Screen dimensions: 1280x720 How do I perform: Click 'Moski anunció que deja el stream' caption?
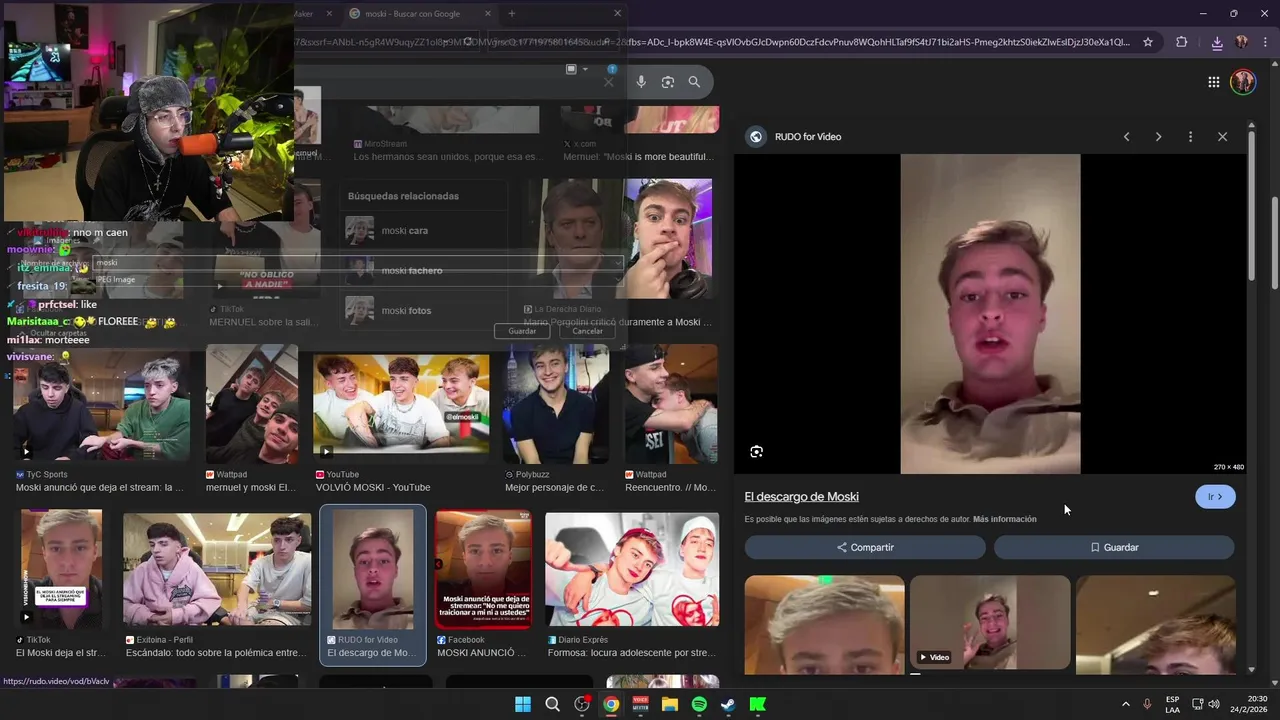point(99,488)
